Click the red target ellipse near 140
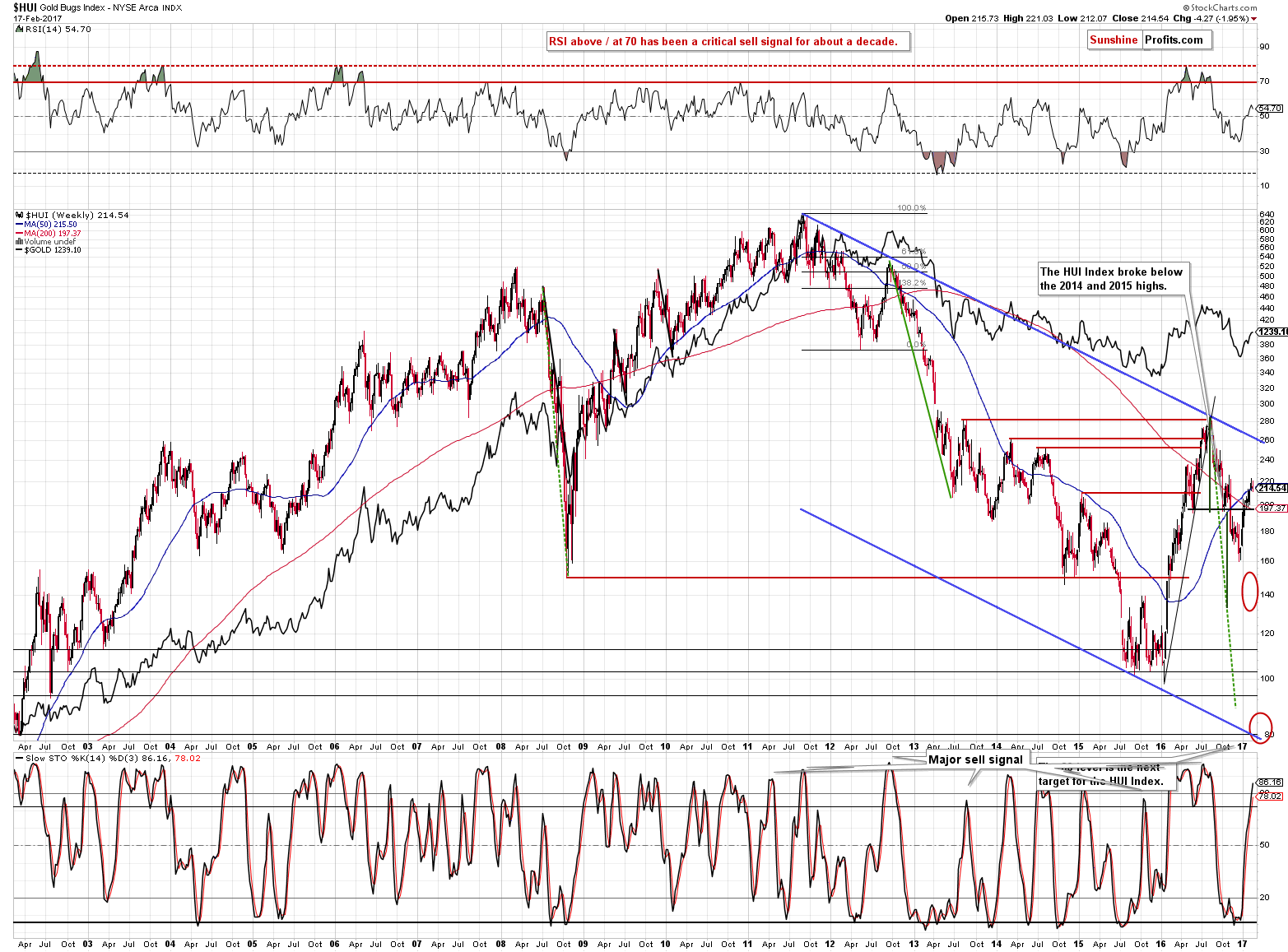The width and height of the screenshot is (1288, 952). click(x=1249, y=591)
